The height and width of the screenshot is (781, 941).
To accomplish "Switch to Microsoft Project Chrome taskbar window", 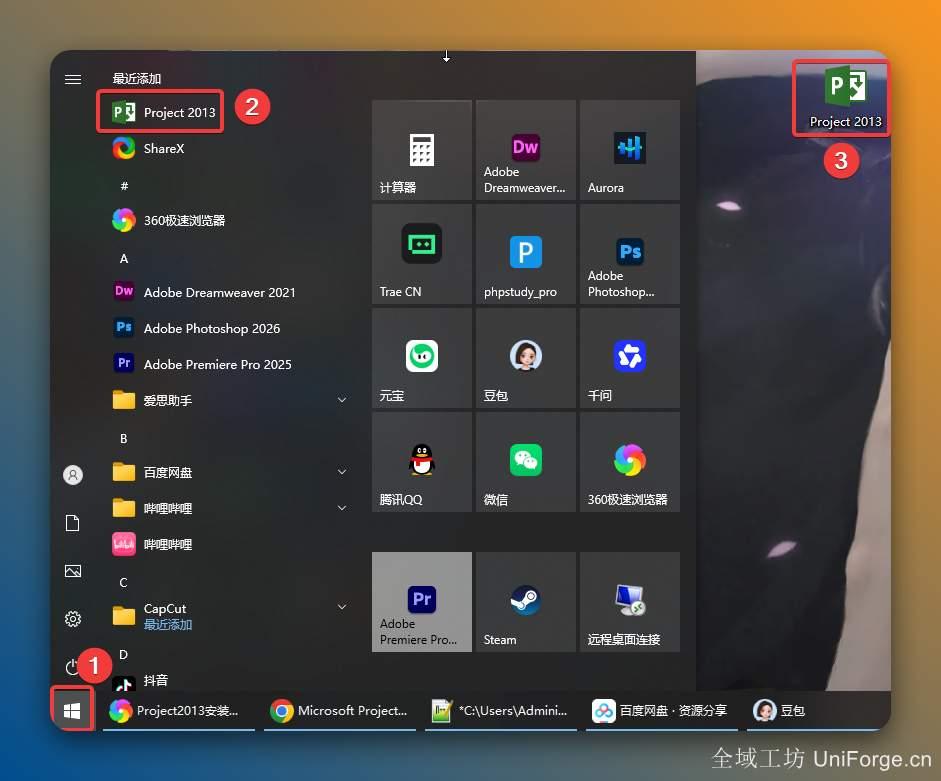I will [x=340, y=711].
